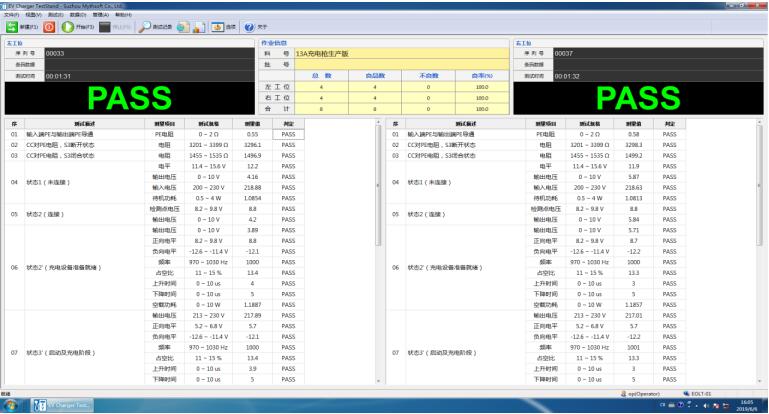Open the chart report icon in toolbar
The image size is (769, 414).
pyautogui.click(x=200, y=26)
